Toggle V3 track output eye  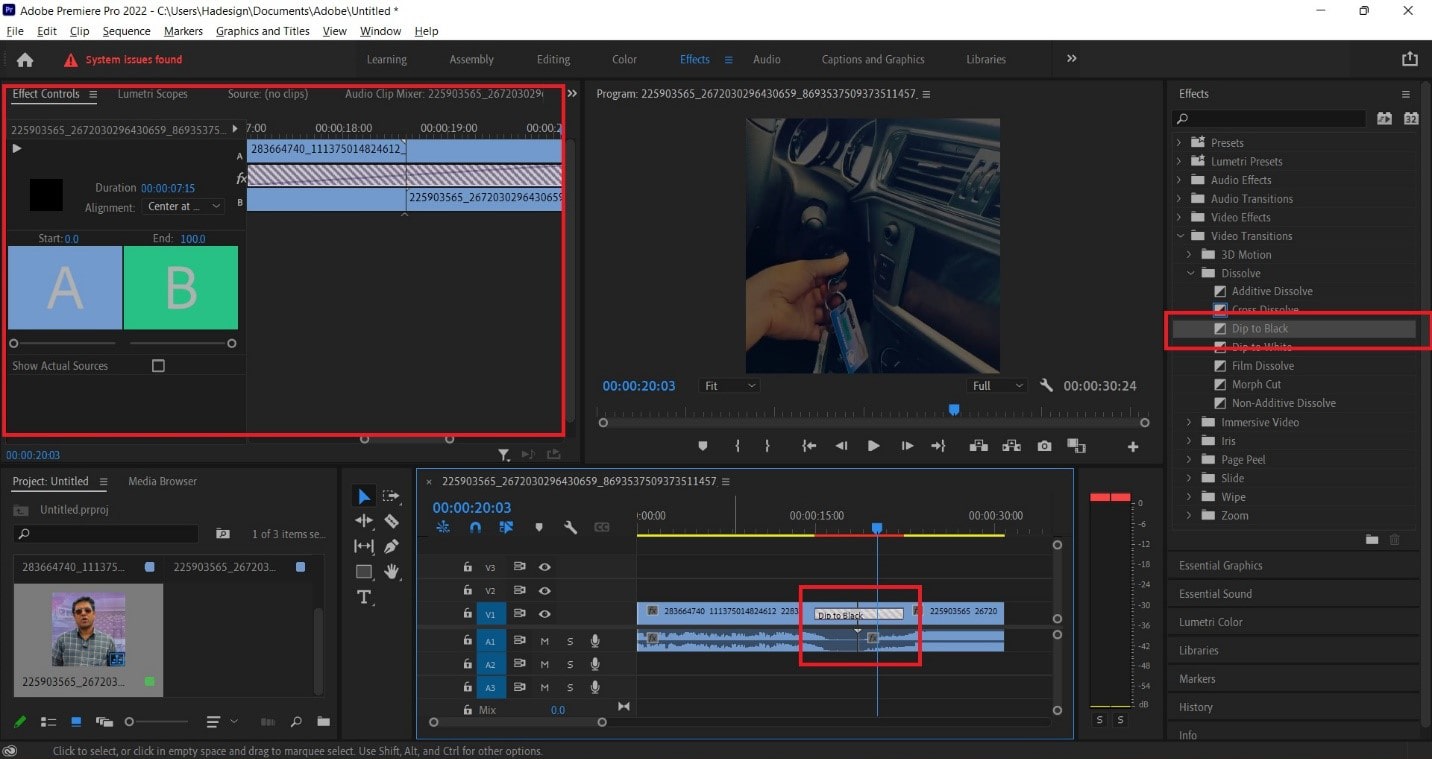click(x=545, y=566)
